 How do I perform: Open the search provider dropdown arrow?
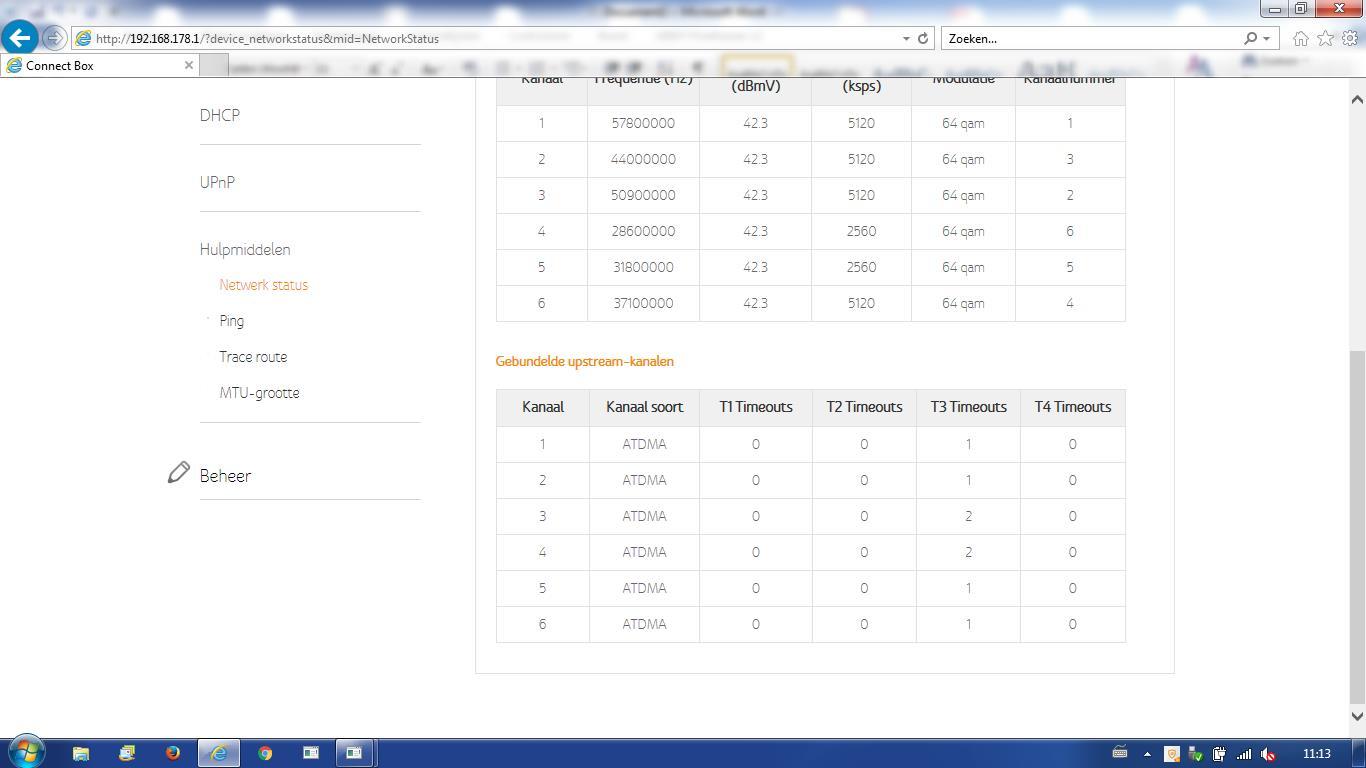point(1266,38)
